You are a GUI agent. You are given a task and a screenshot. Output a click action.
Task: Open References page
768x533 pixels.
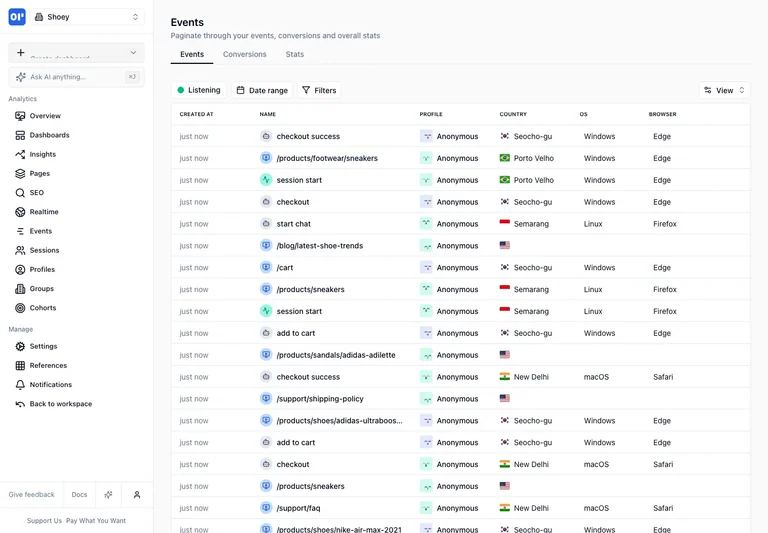click(x=48, y=365)
